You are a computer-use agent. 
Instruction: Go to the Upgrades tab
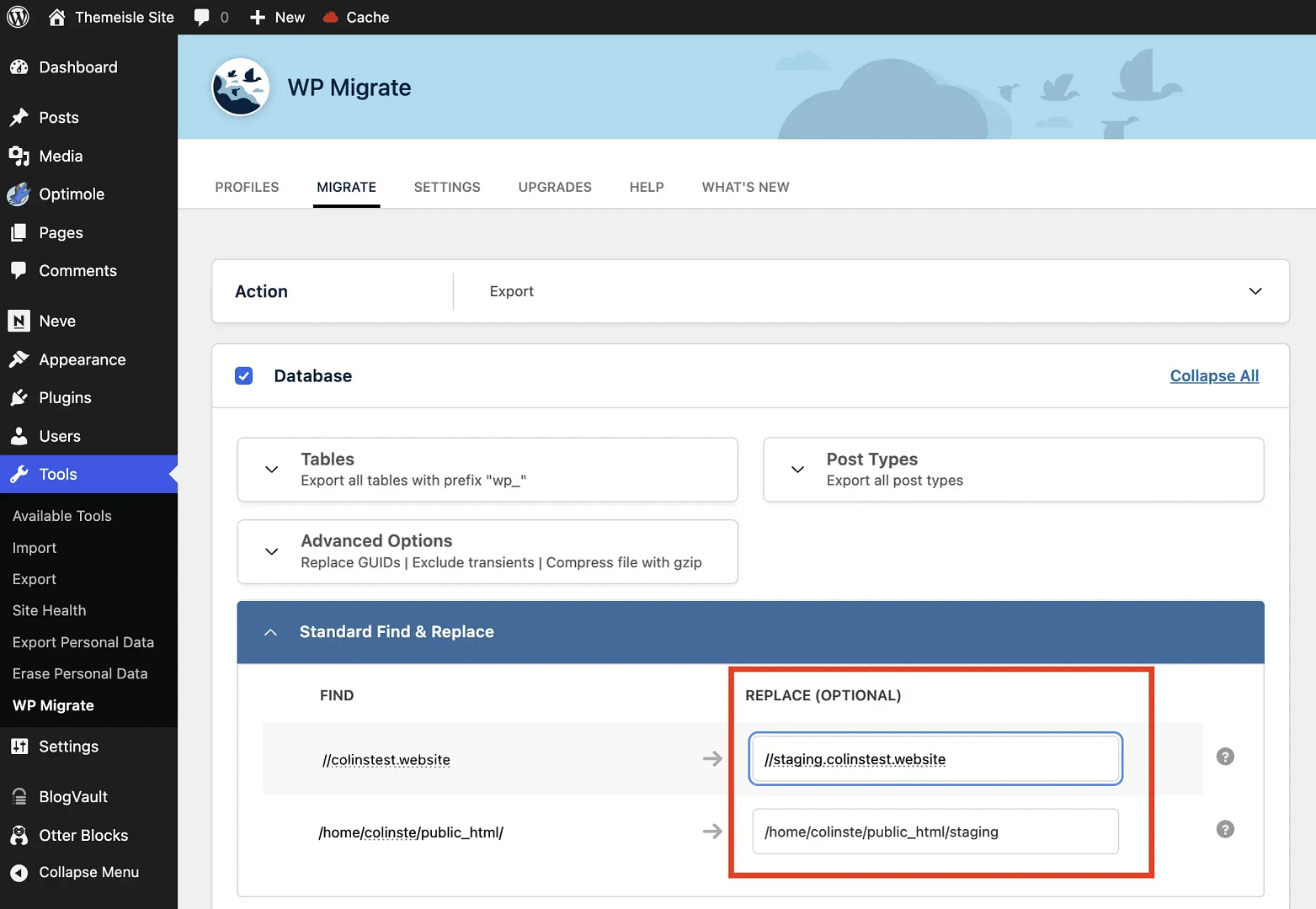pos(555,187)
